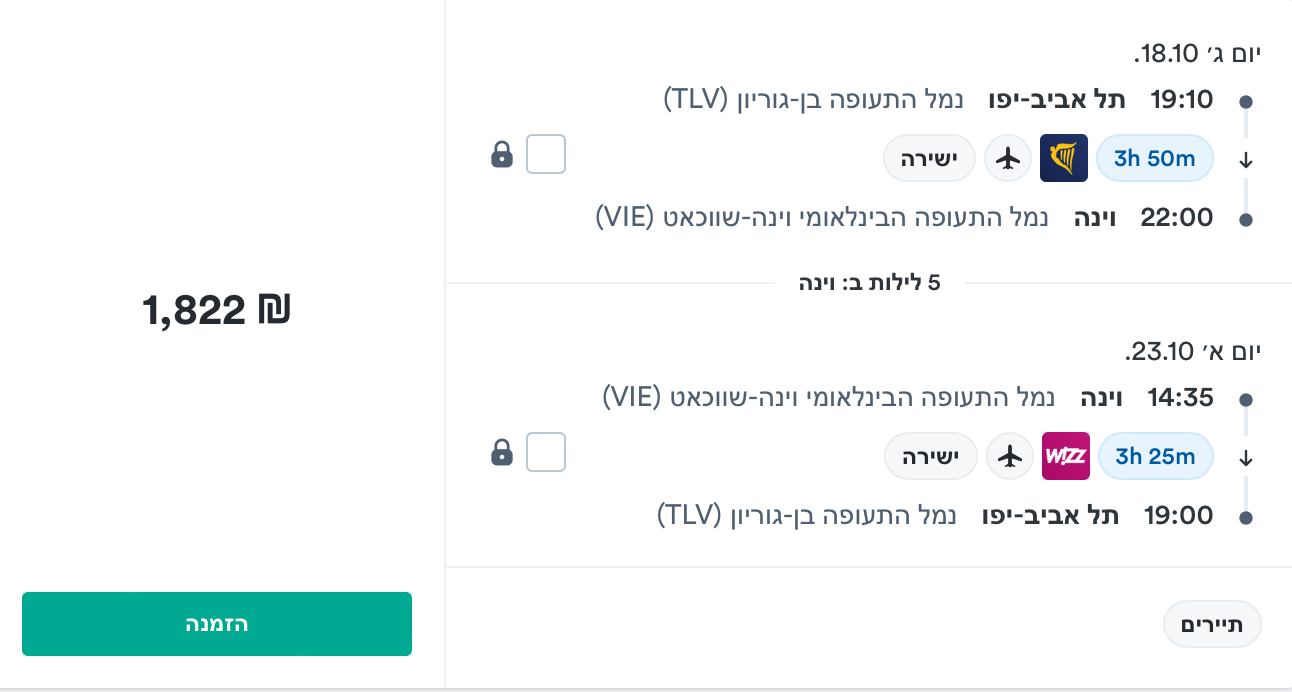Check the return Wizz Air flight checkbox
1292x692 pixels.
[545, 452]
